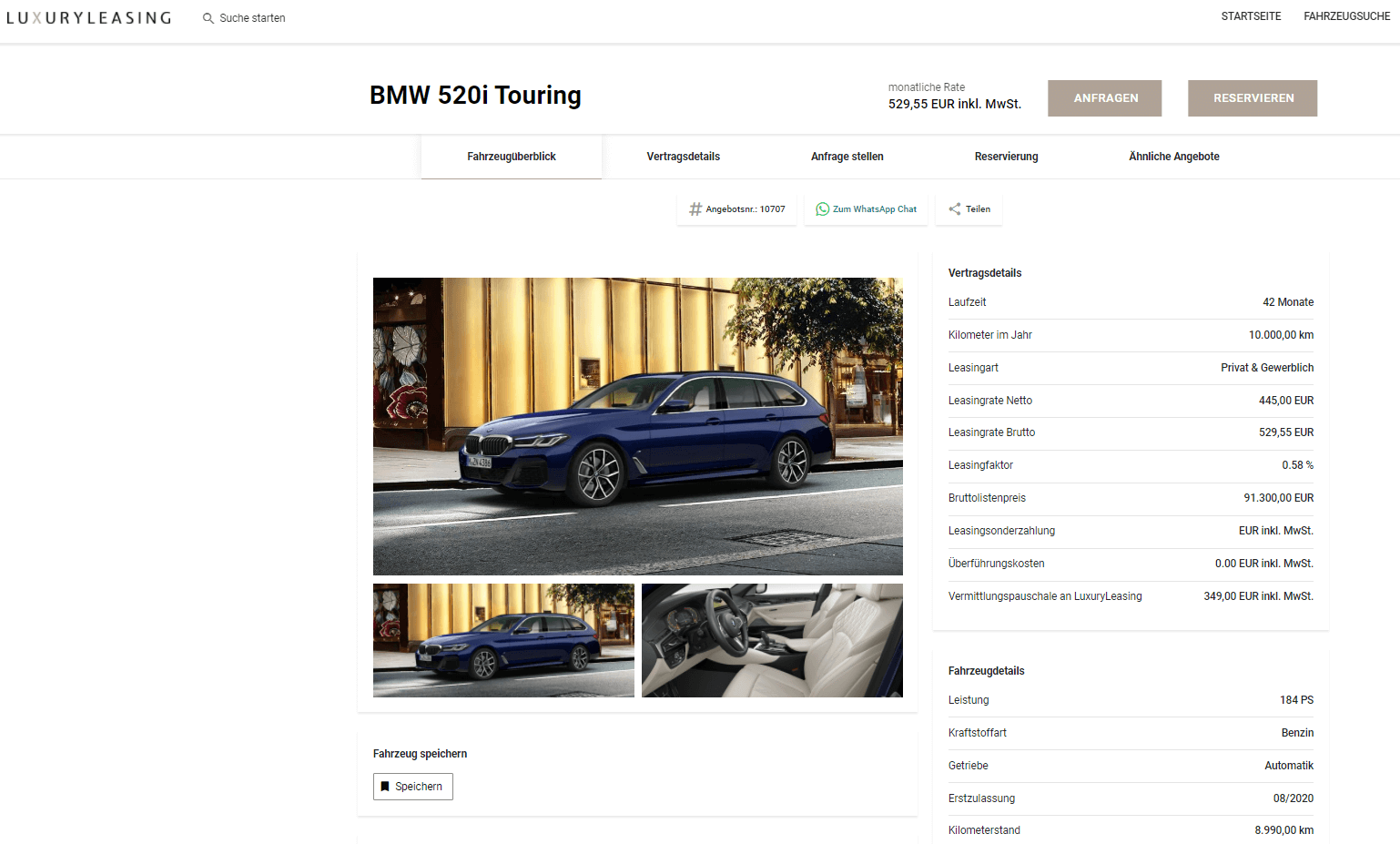Viewport: 1400px width, 844px height.
Task: Open FAHRZEUGSUCHE in the top navigation
Action: pyautogui.click(x=1346, y=16)
